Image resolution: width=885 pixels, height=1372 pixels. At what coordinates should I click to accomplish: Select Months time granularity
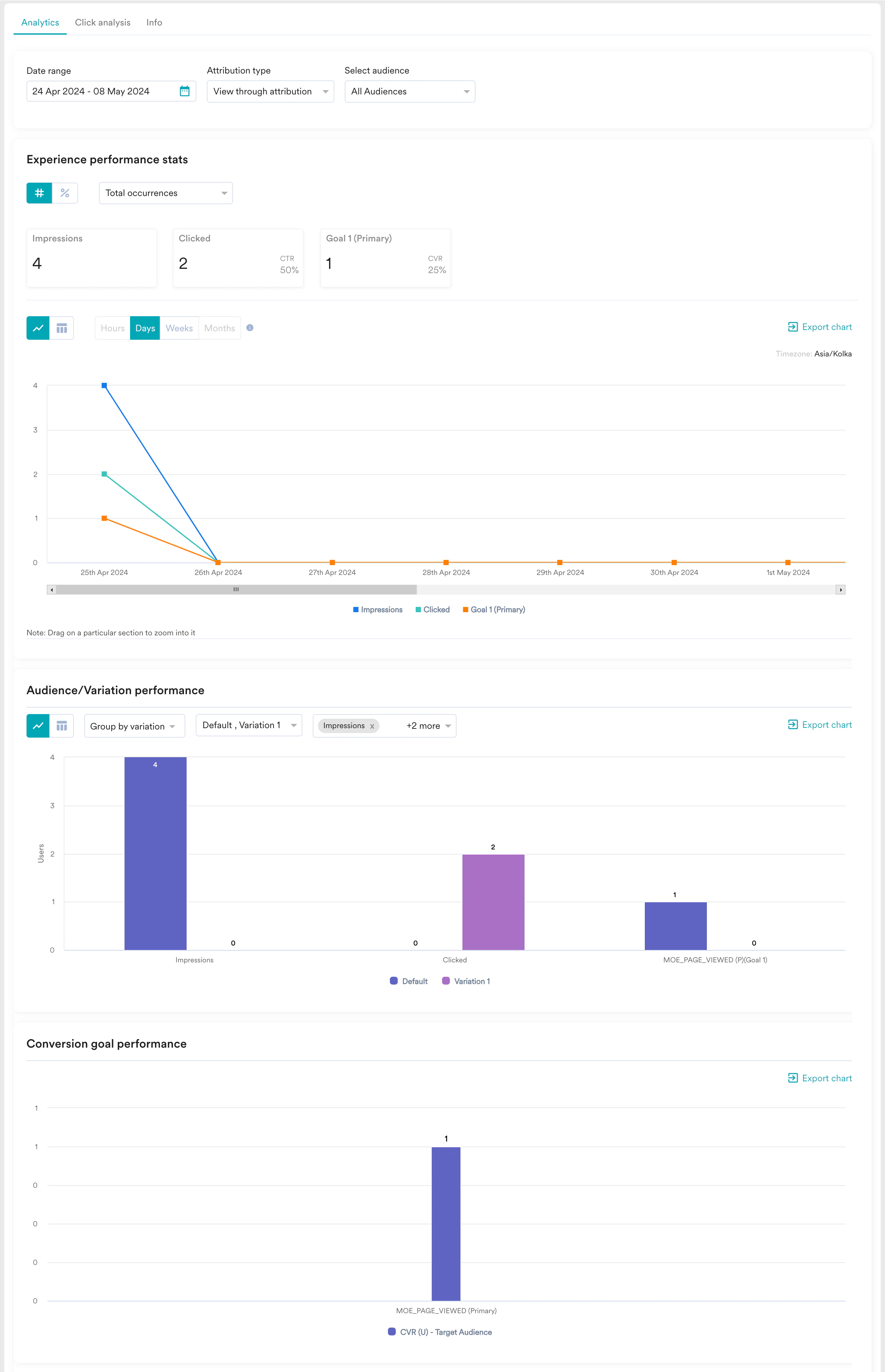click(219, 328)
